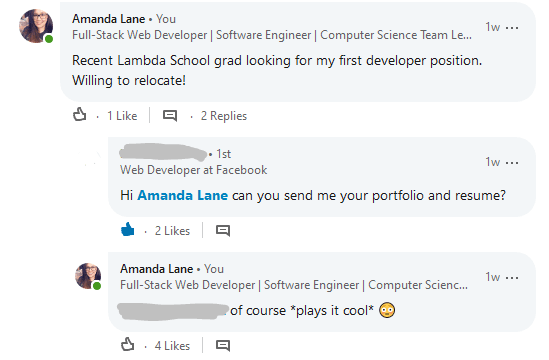This screenshot has width=549, height=360.
Task: Show the '2 Replies' thread
Action: (224, 116)
